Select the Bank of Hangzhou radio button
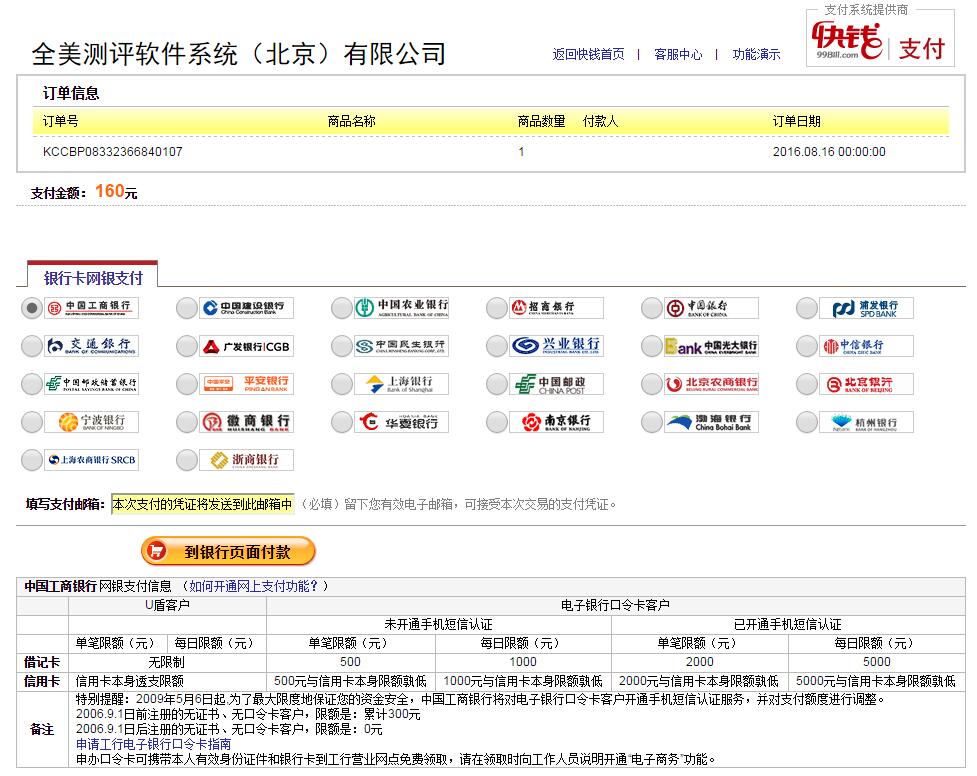 [x=807, y=422]
